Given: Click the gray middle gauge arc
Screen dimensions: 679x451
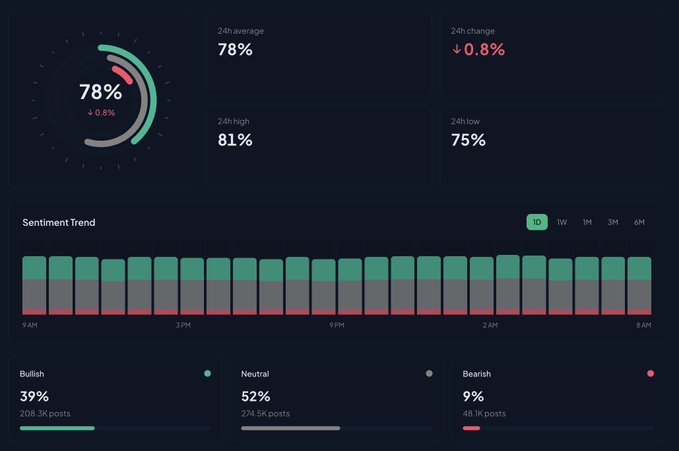Looking at the screenshot, I should tap(145, 104).
